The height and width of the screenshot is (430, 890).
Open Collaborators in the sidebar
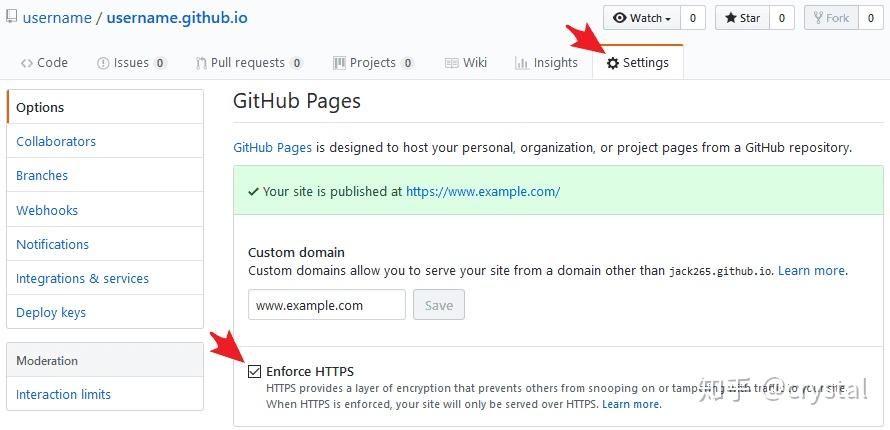point(56,141)
